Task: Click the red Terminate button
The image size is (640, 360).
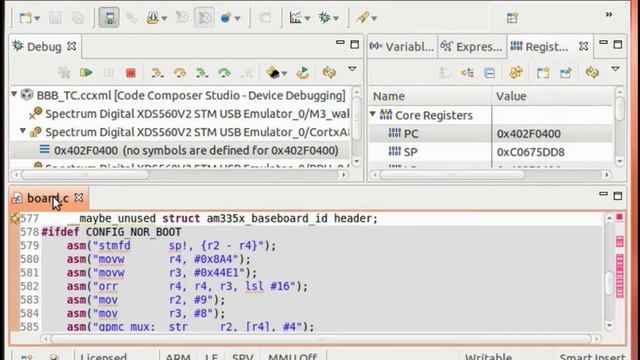Action: (131, 73)
